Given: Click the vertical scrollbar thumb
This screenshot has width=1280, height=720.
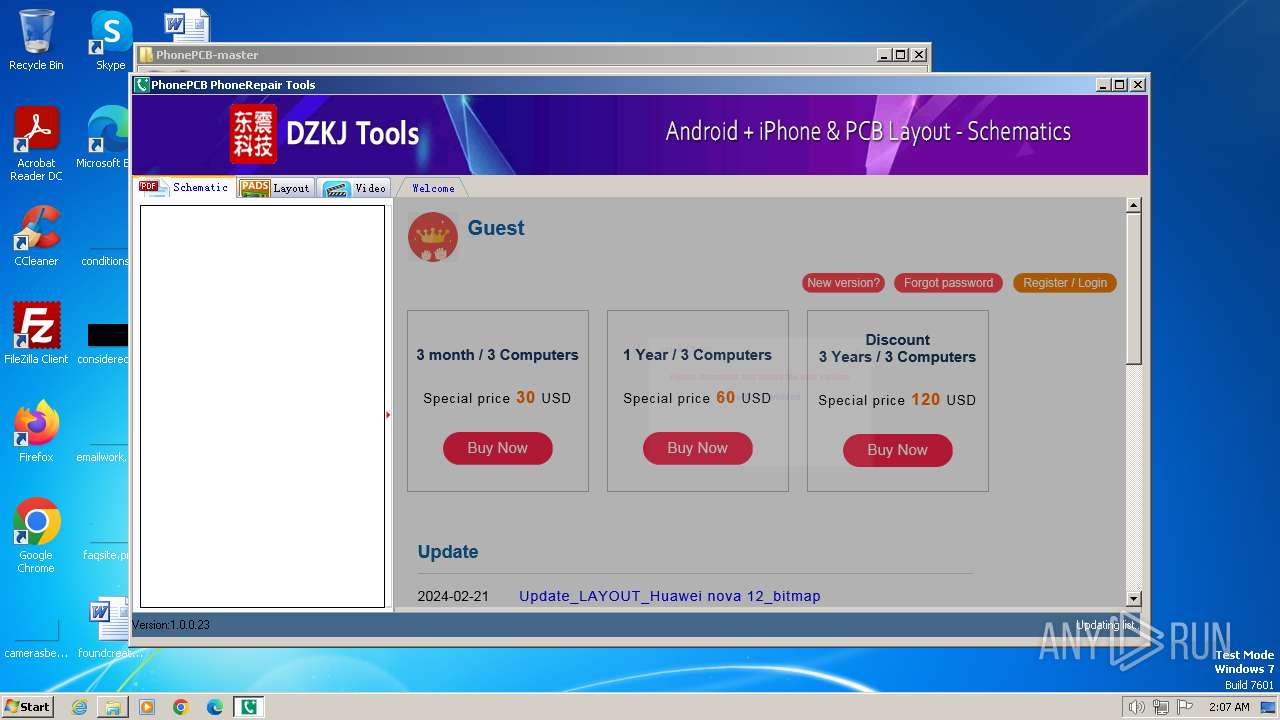Looking at the screenshot, I should [x=1133, y=288].
